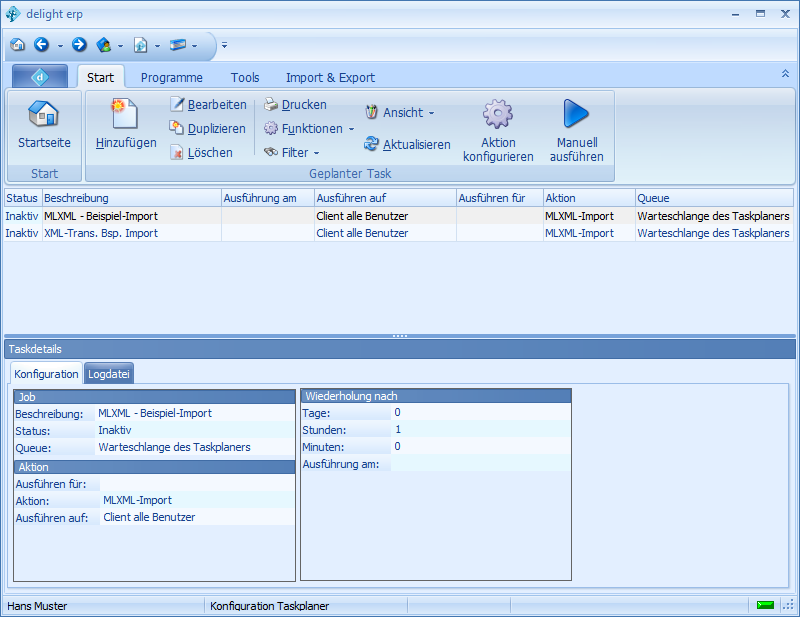
Task: Open the Import & Export tab
Action: click(x=330, y=77)
